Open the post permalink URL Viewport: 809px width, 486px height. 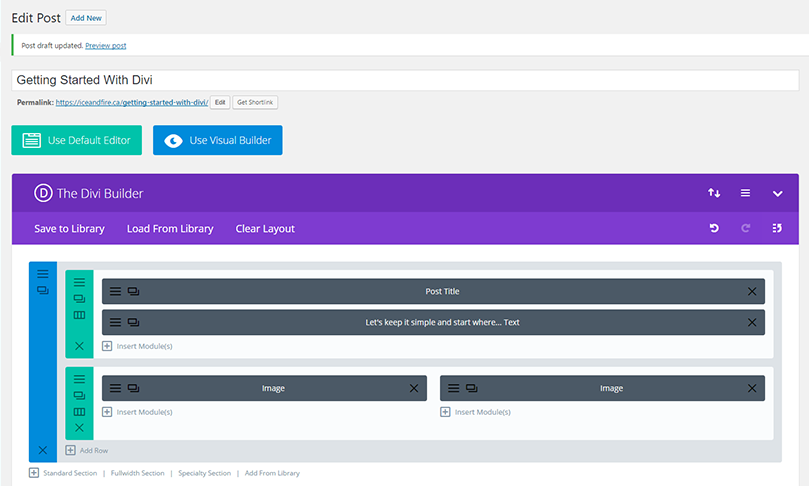point(132,102)
